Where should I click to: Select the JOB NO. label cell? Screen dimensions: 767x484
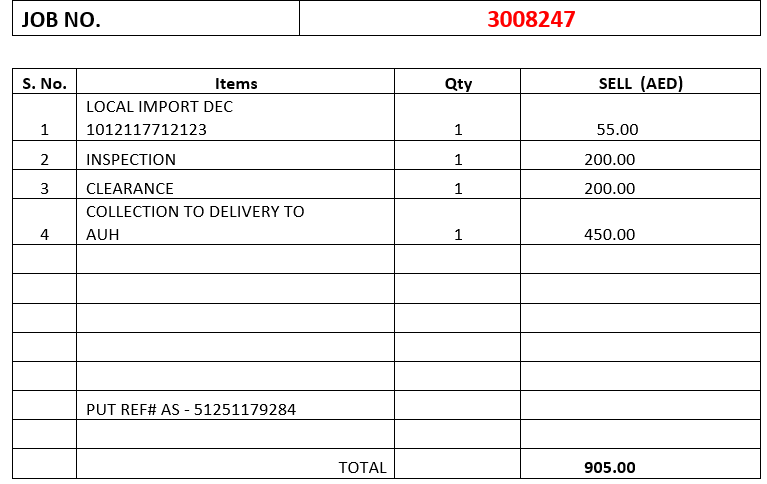pyautogui.click(x=155, y=19)
